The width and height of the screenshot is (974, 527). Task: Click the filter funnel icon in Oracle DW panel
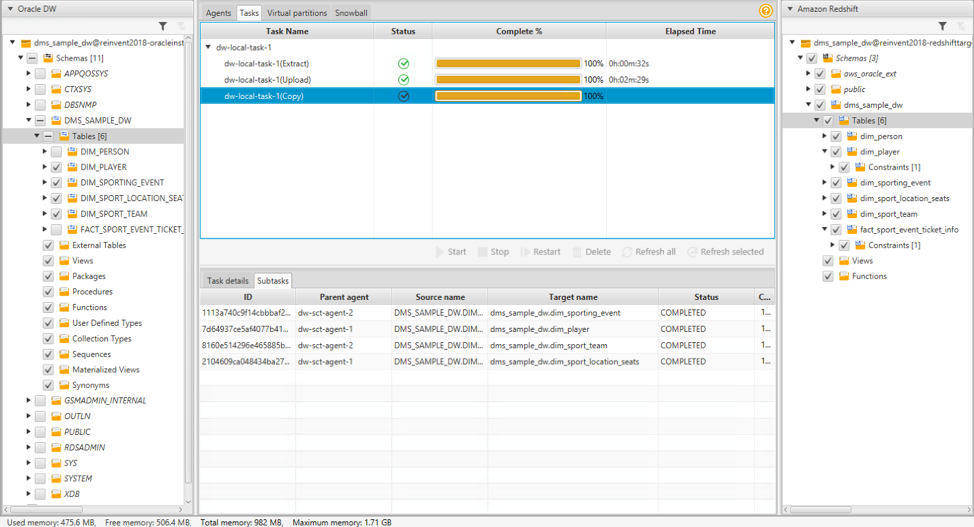pyautogui.click(x=163, y=26)
